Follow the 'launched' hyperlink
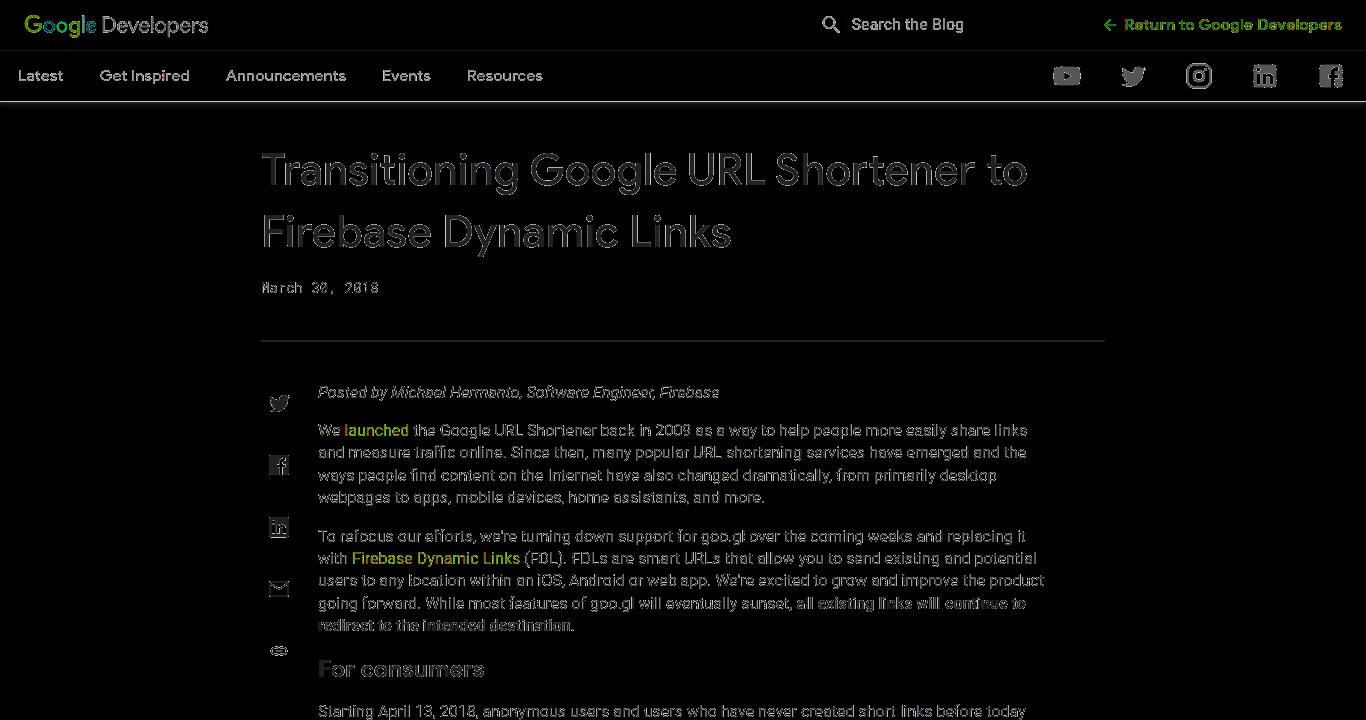1366x720 pixels. pos(376,431)
